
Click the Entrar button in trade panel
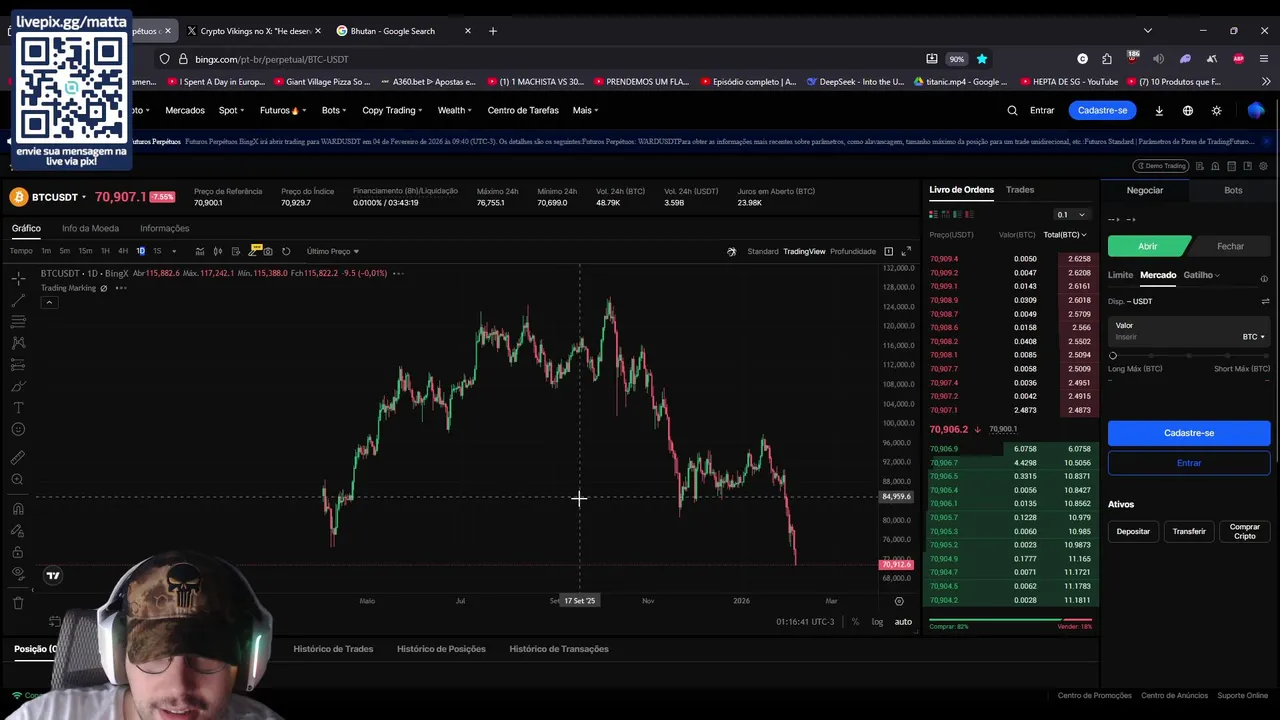[x=1189, y=463]
